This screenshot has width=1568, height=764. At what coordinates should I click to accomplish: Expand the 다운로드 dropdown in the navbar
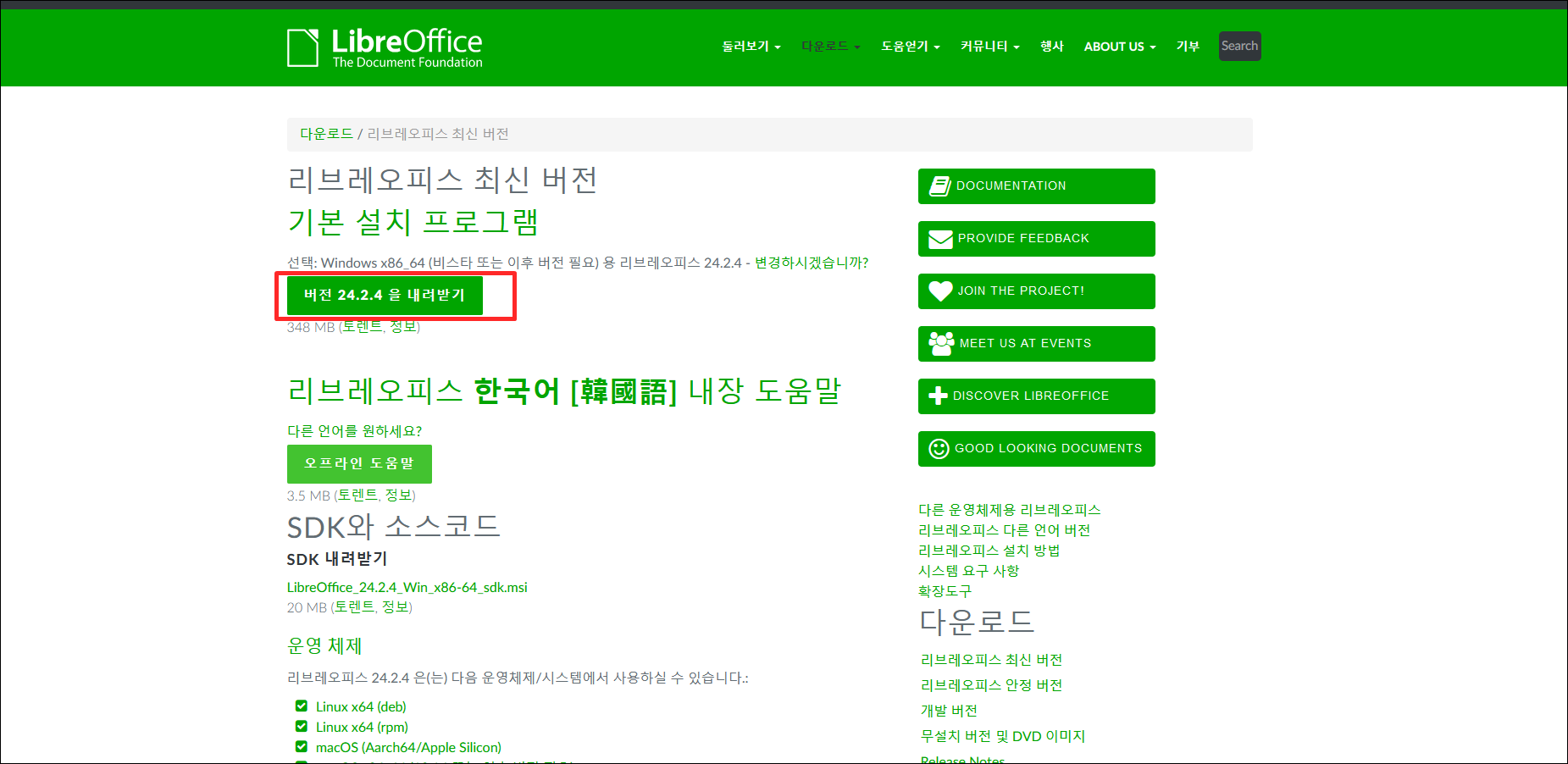coord(830,47)
